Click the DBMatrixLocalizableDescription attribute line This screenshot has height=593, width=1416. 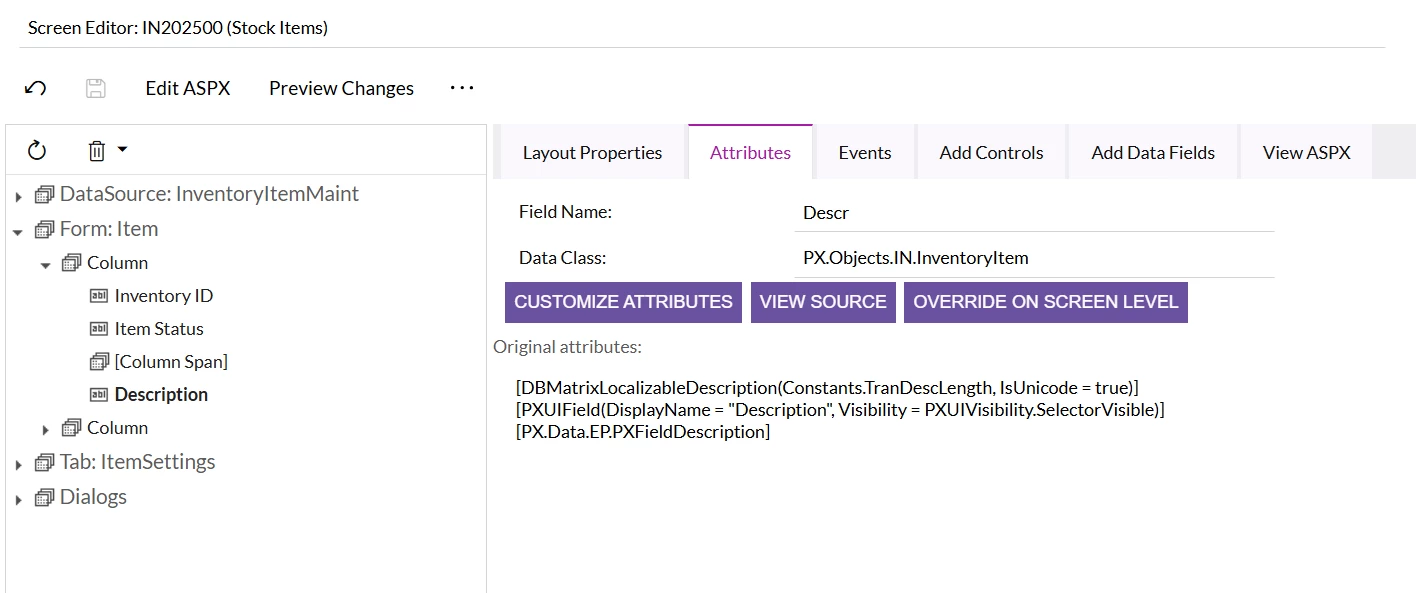coord(827,387)
